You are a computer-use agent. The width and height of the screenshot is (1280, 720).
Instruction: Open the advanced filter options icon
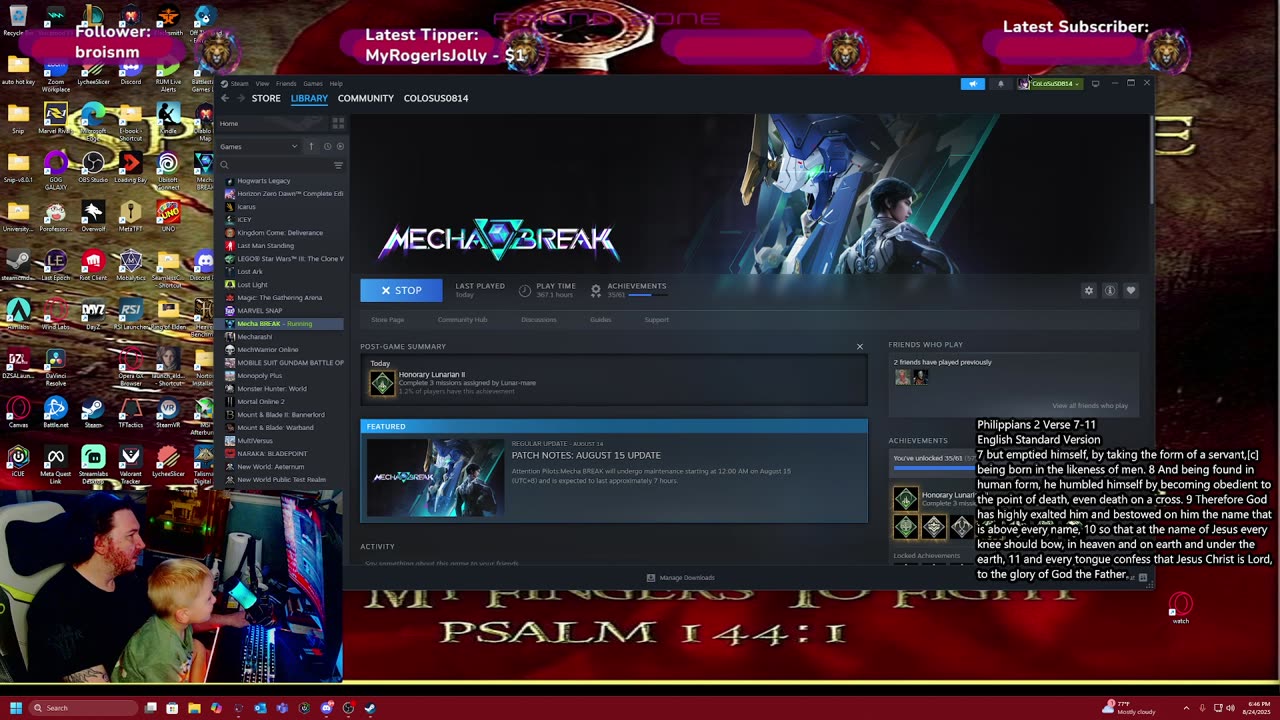tap(338, 165)
